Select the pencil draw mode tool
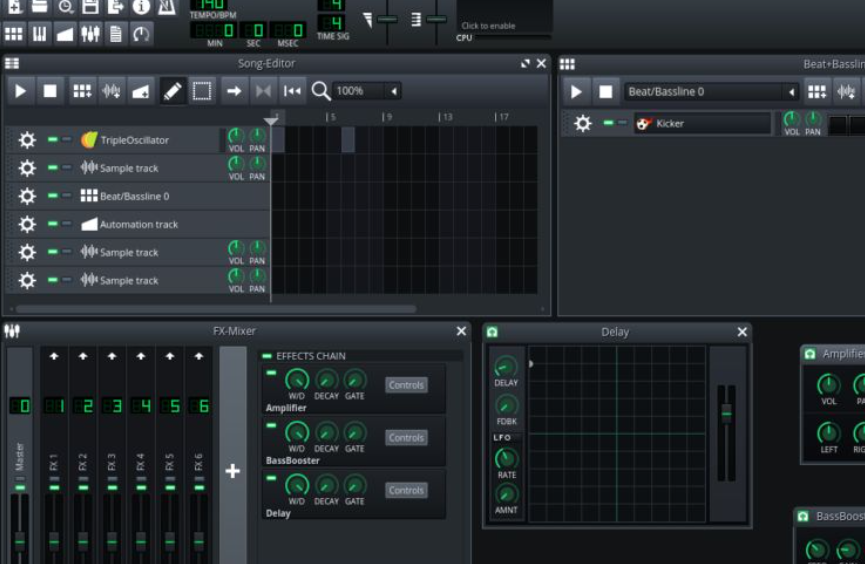This screenshot has height=564, width=865. [172, 91]
